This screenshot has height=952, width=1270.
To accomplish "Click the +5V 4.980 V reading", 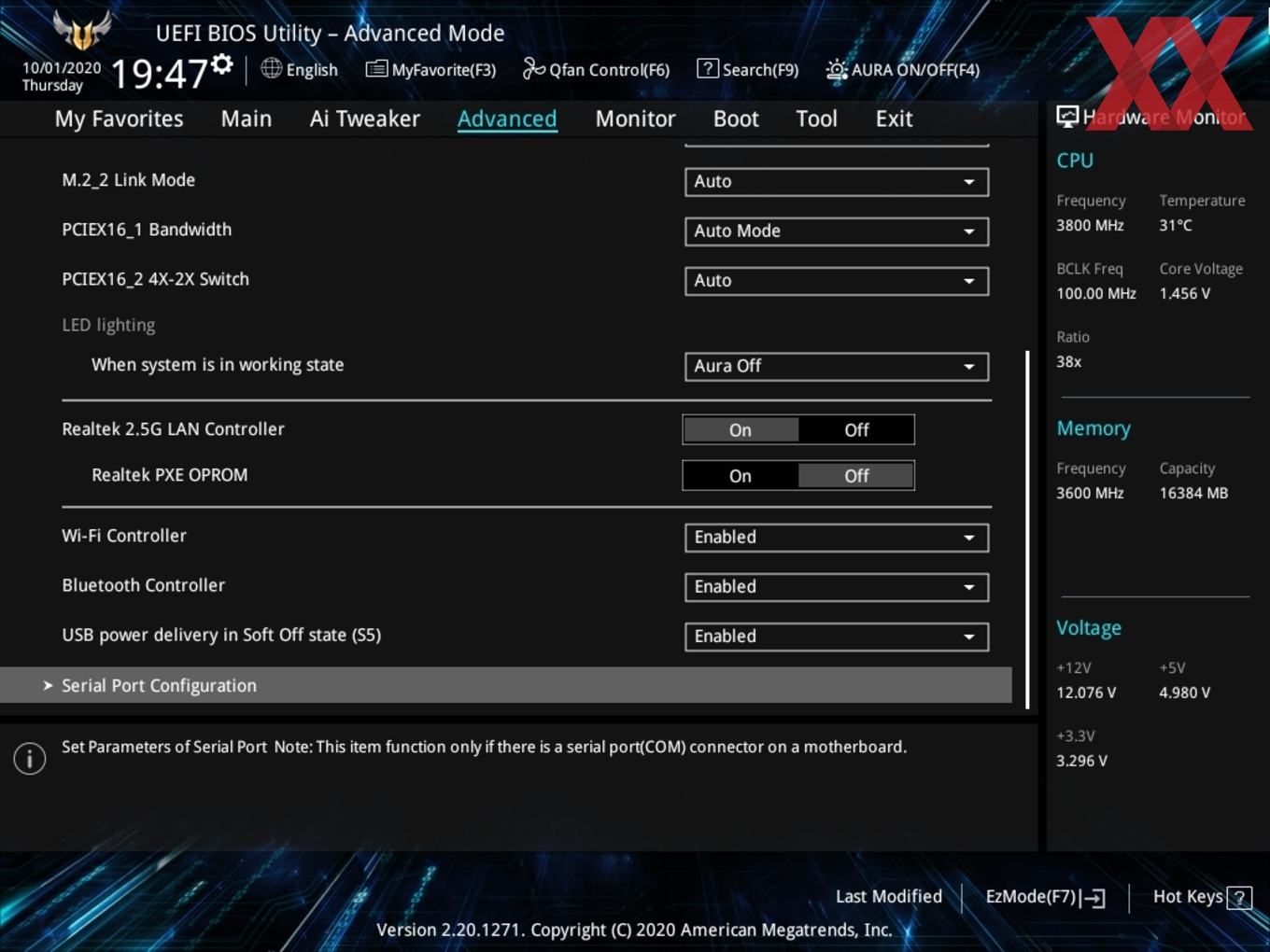I will [1185, 693].
